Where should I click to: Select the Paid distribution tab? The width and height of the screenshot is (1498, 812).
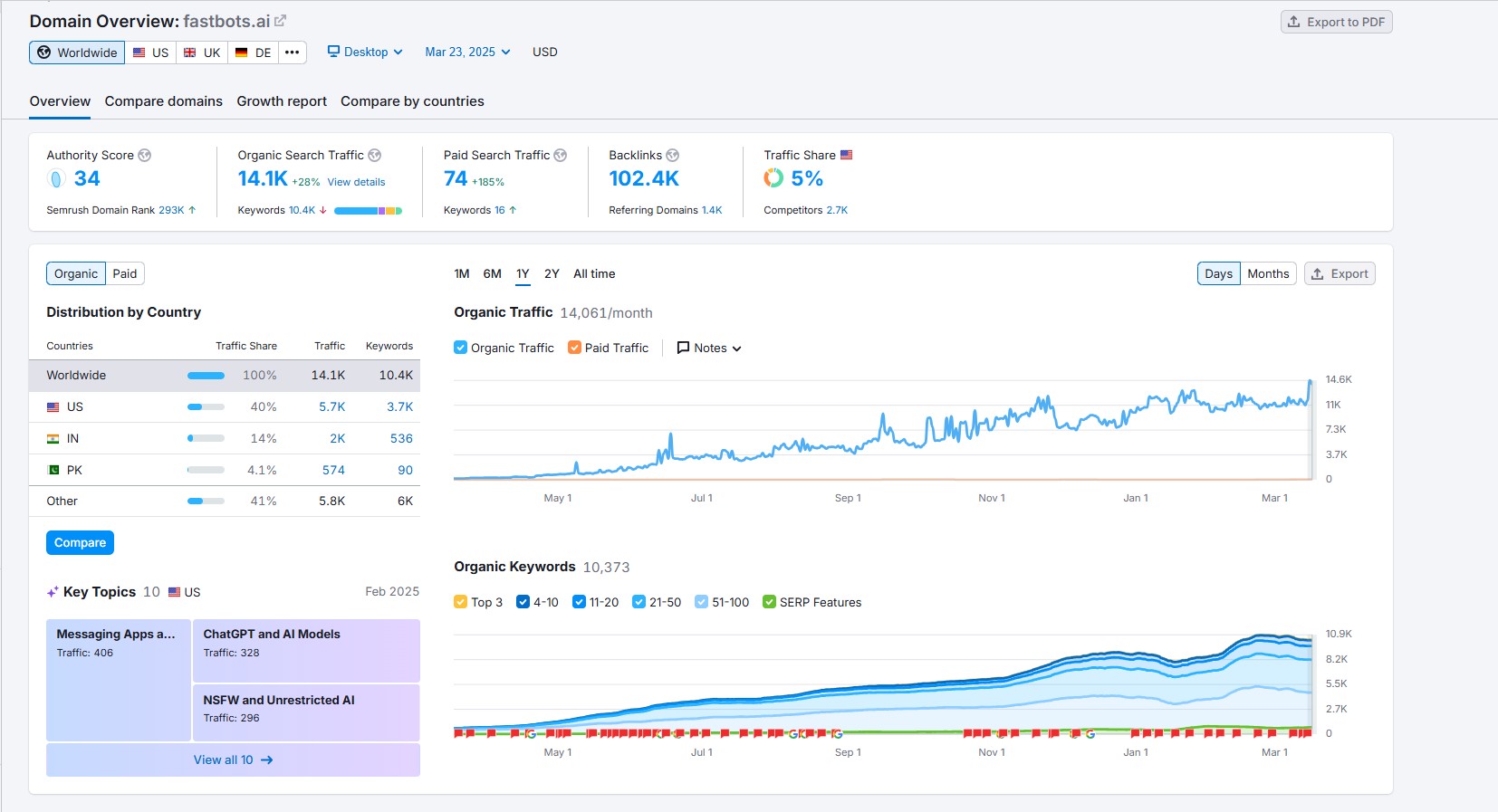(x=125, y=273)
